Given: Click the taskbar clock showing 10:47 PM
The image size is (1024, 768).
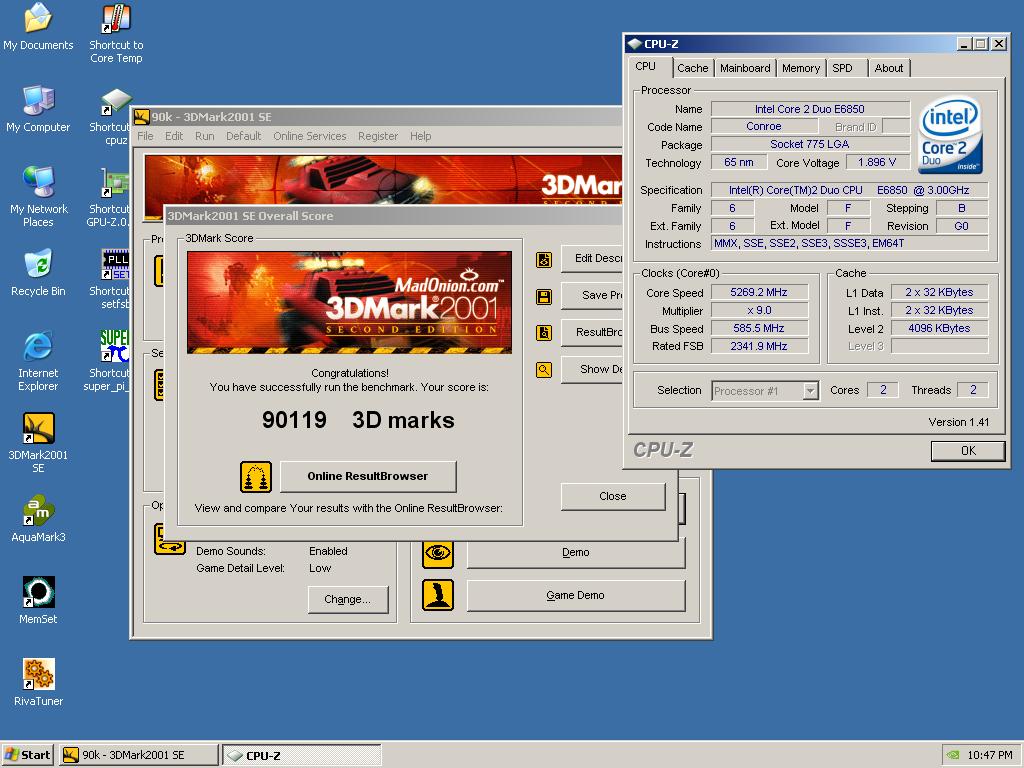Looking at the screenshot, I should (x=990, y=755).
